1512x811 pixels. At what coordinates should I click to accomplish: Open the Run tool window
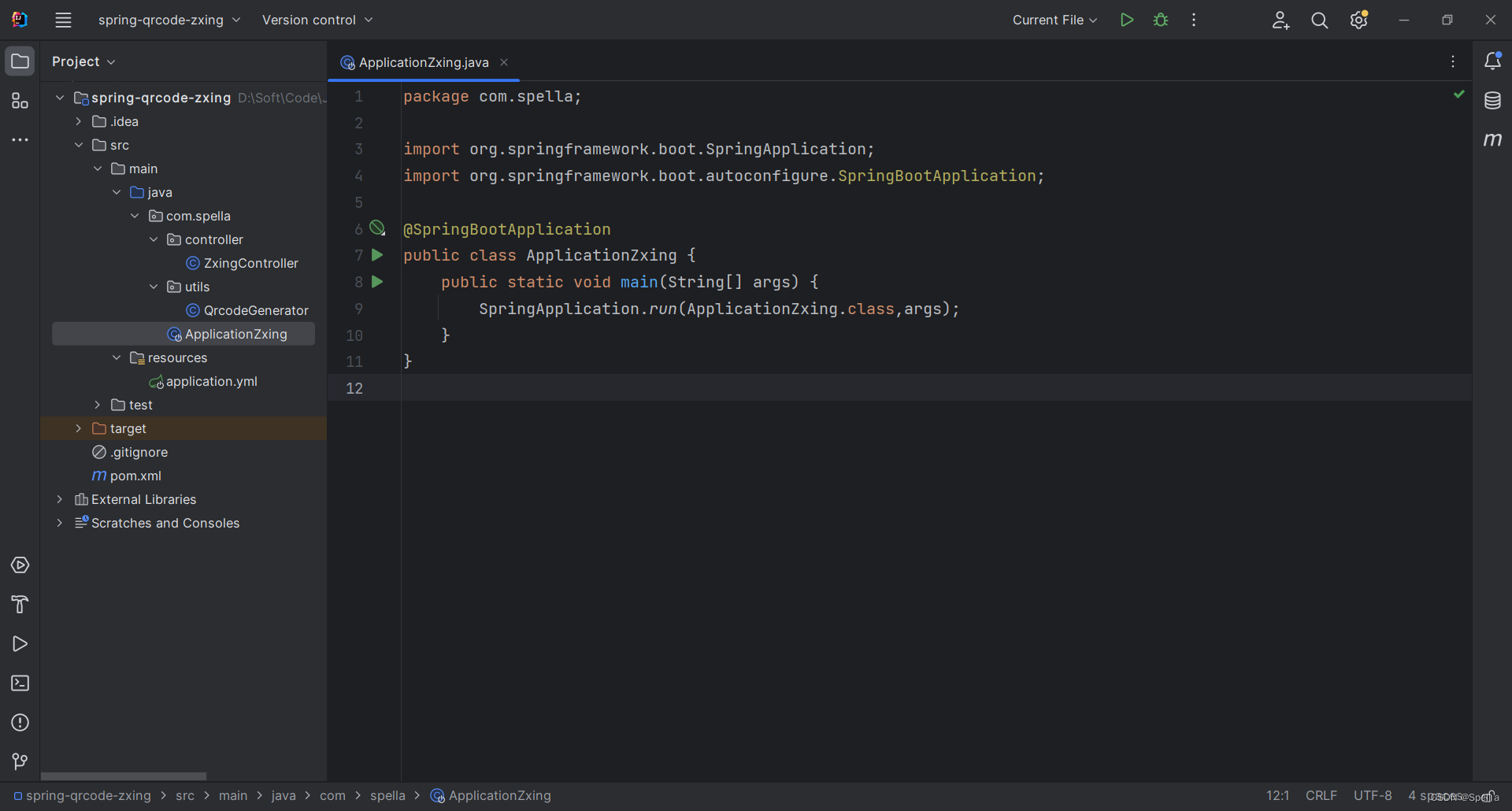(x=20, y=644)
